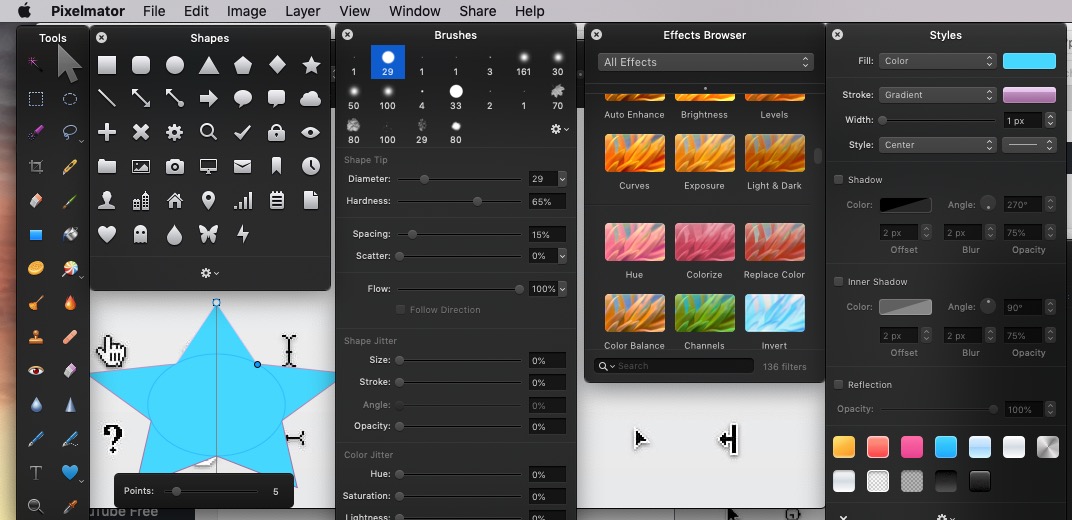This screenshot has width=1072, height=520.
Task: Select the Lightning bolt shape
Action: [243, 234]
